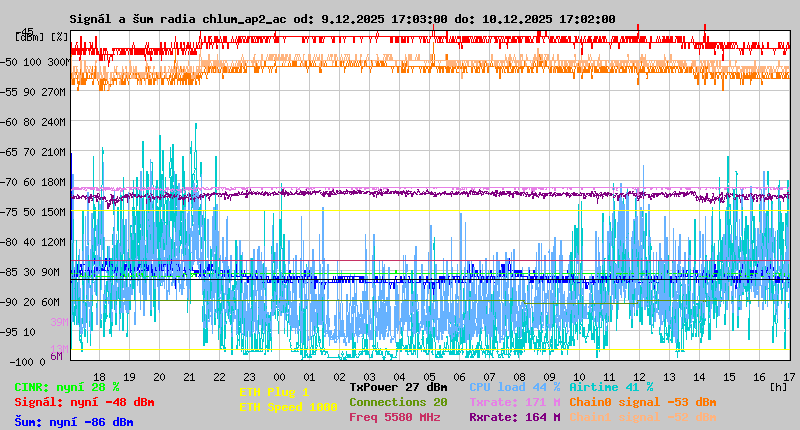Click the CINR legend label in green
The image size is (800, 430).
coord(66,387)
